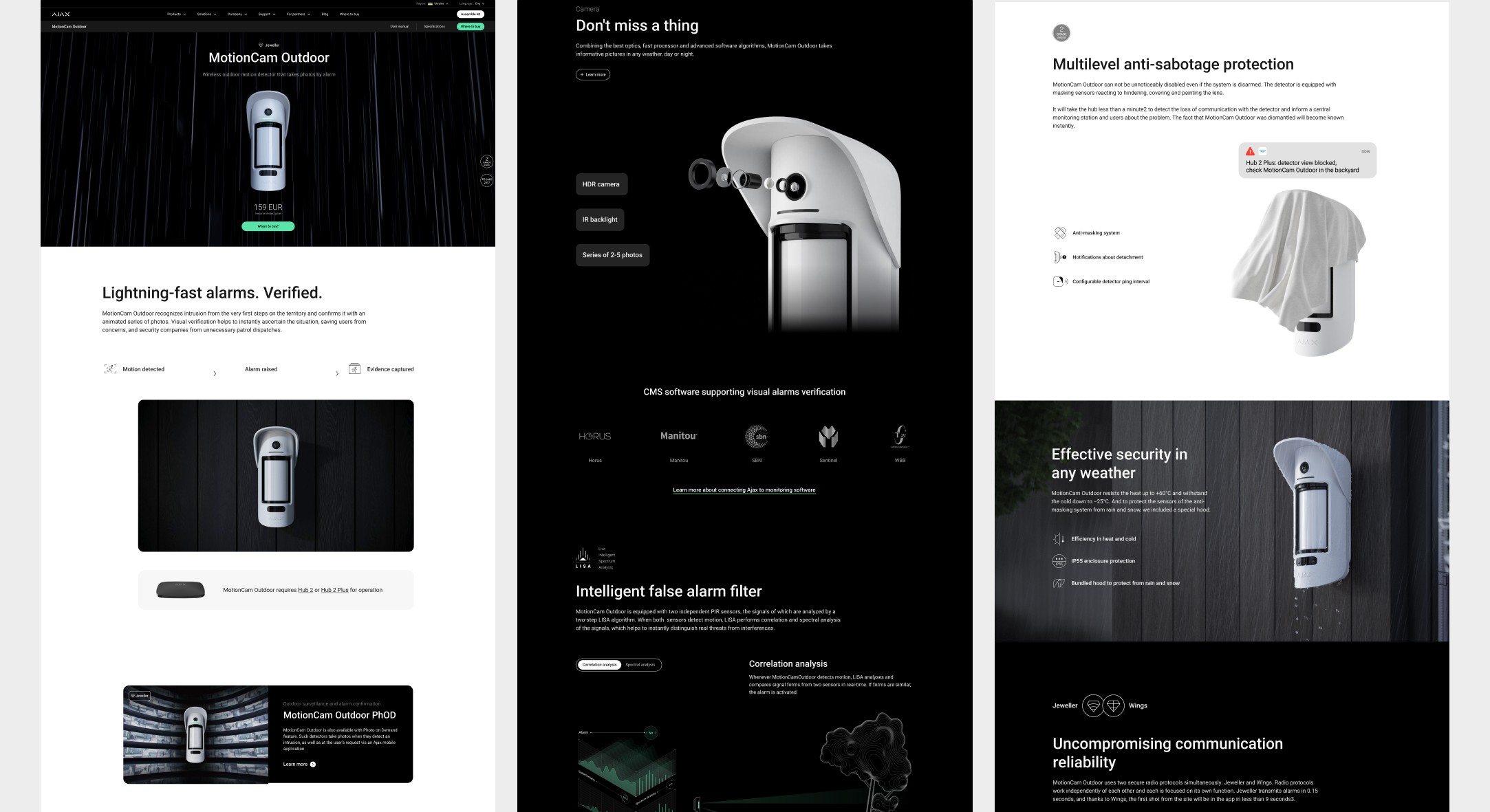Image resolution: width=1490 pixels, height=812 pixels.
Task: Open link about connecting Ajax to monitoring software
Action: (x=744, y=490)
